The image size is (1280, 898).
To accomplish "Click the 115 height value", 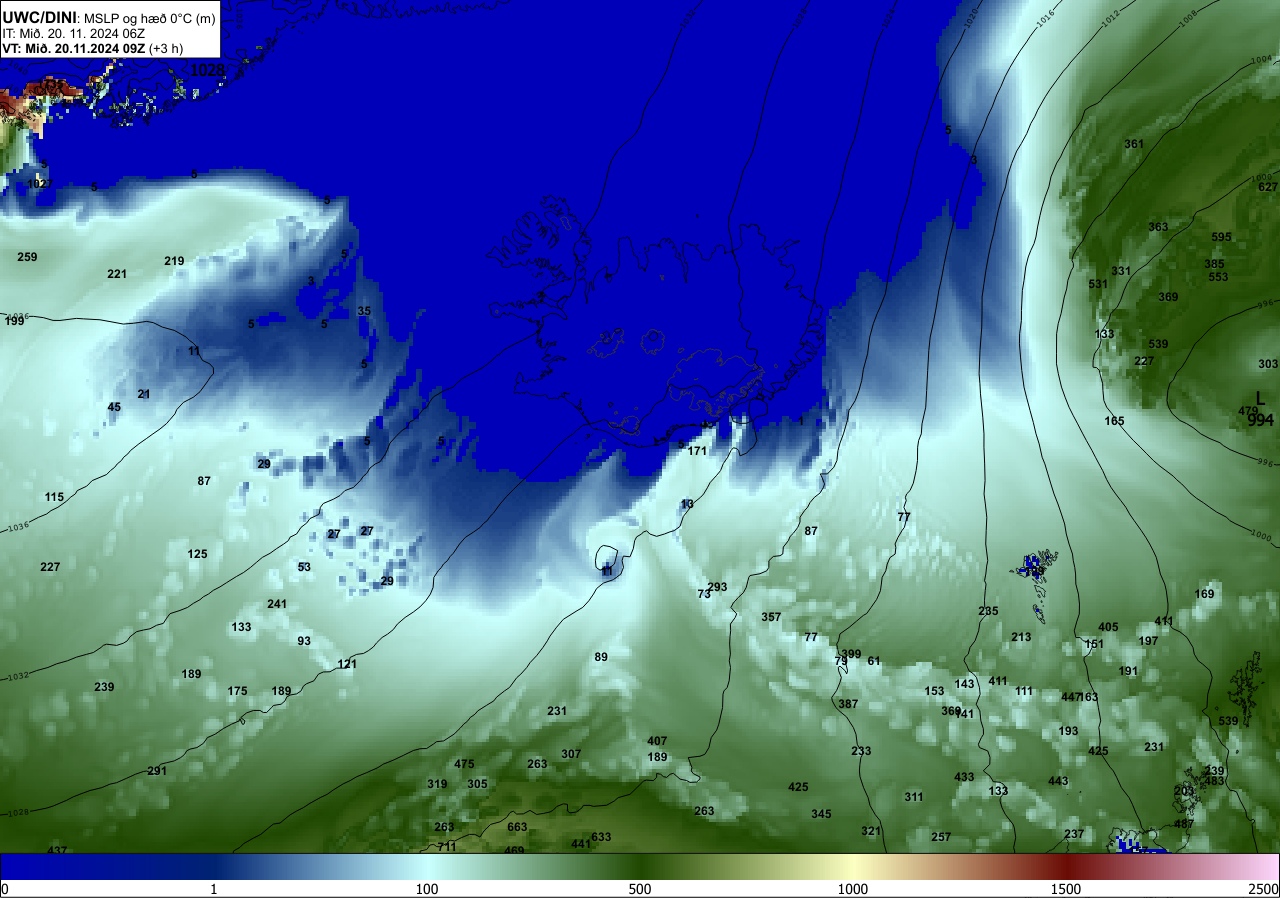I will pyautogui.click(x=54, y=497).
